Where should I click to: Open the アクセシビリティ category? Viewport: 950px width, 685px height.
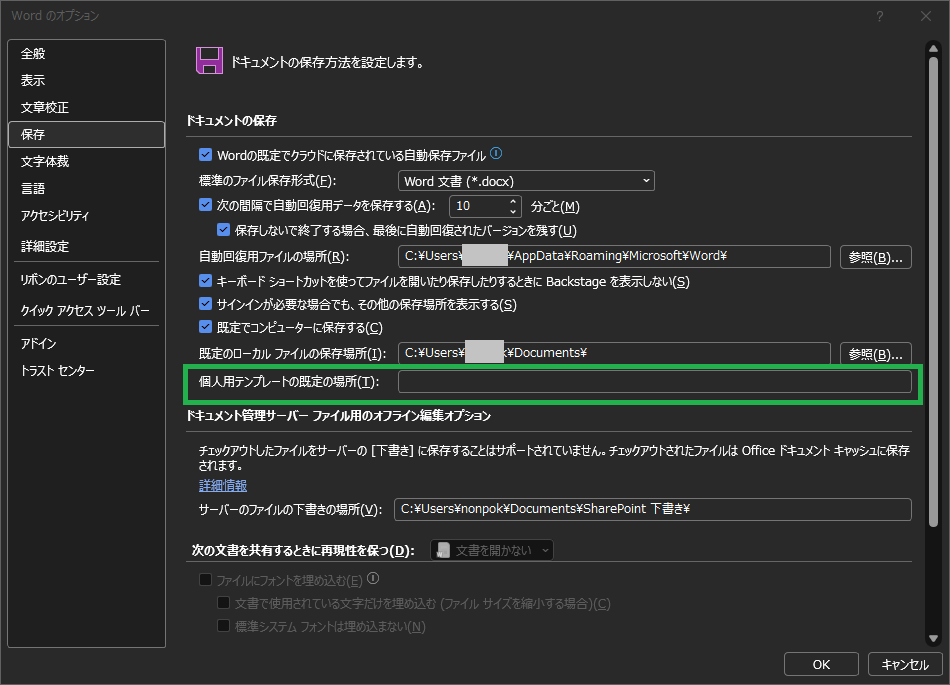click(87, 216)
